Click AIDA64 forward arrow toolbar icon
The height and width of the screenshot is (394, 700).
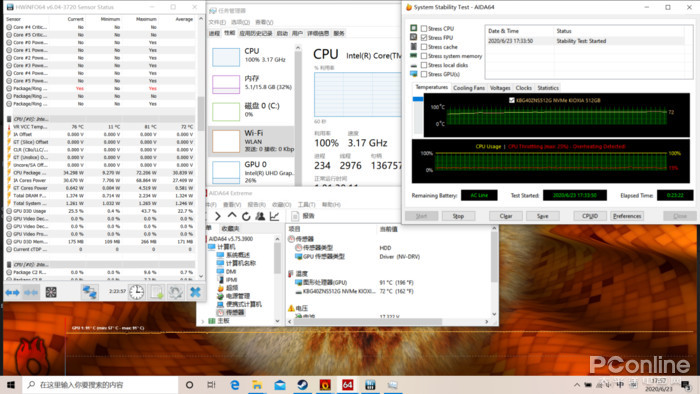coord(218,216)
